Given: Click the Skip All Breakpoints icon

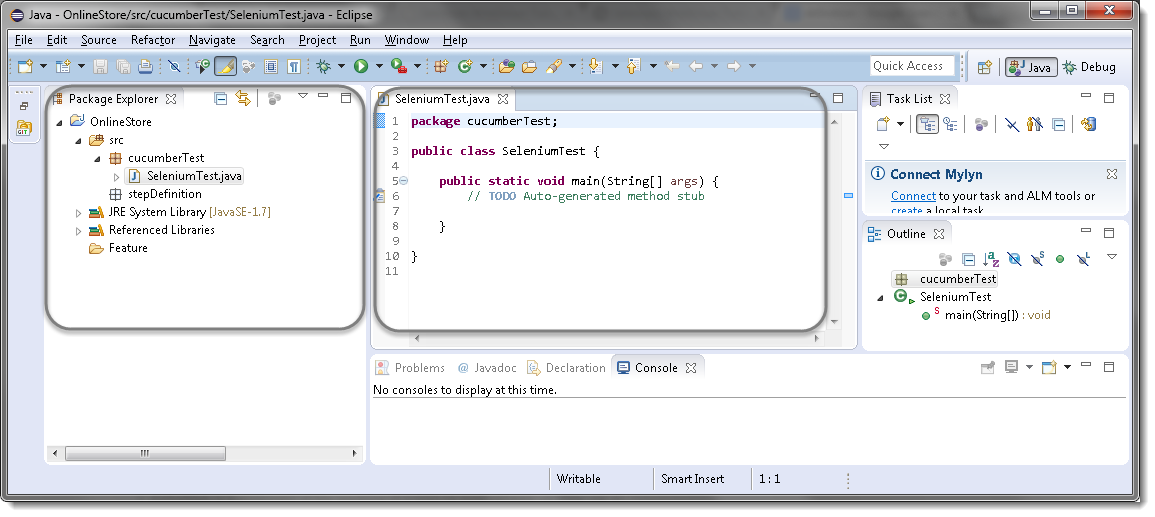Looking at the screenshot, I should [174, 66].
